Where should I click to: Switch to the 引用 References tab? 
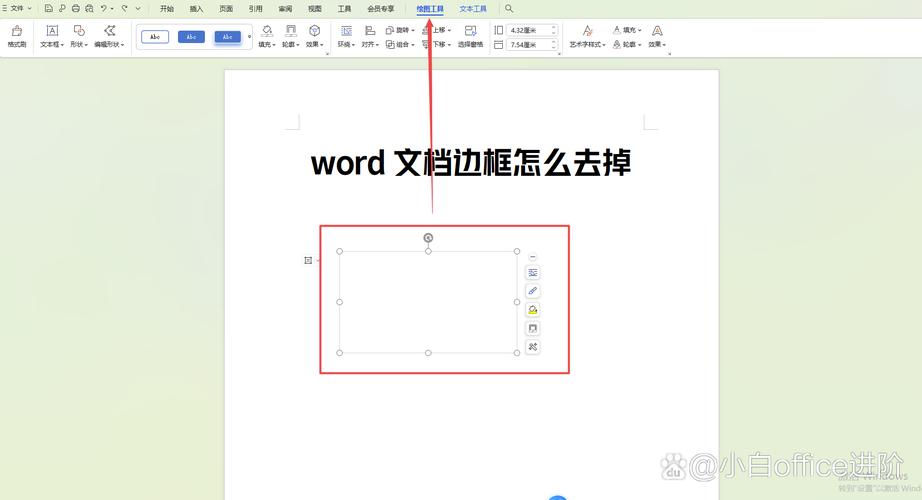(255, 9)
